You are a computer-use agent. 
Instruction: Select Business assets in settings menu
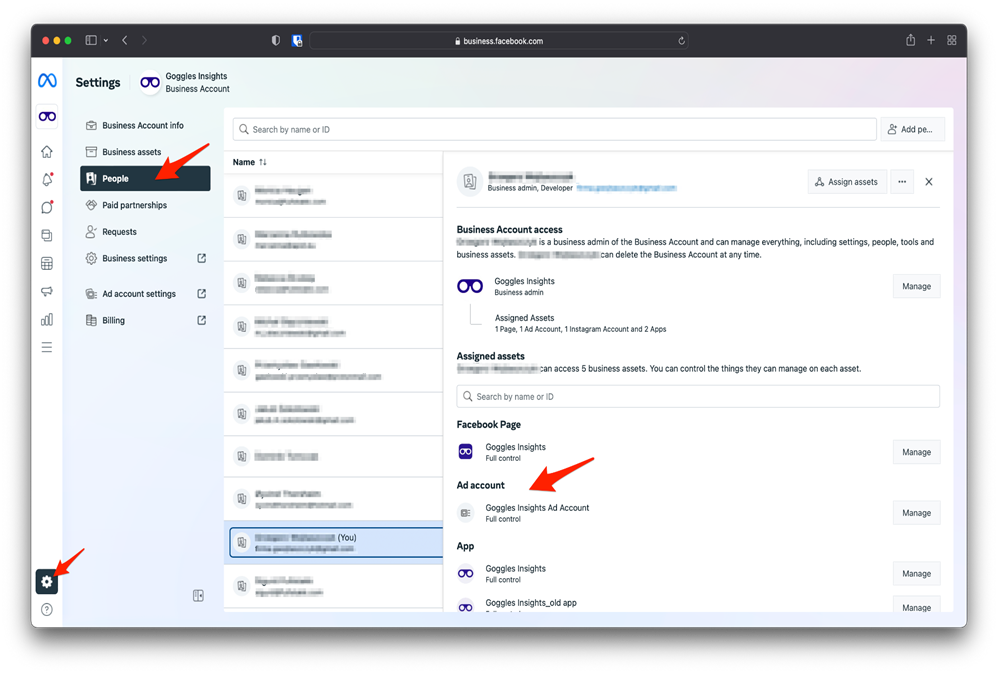pyautogui.click(x=131, y=152)
